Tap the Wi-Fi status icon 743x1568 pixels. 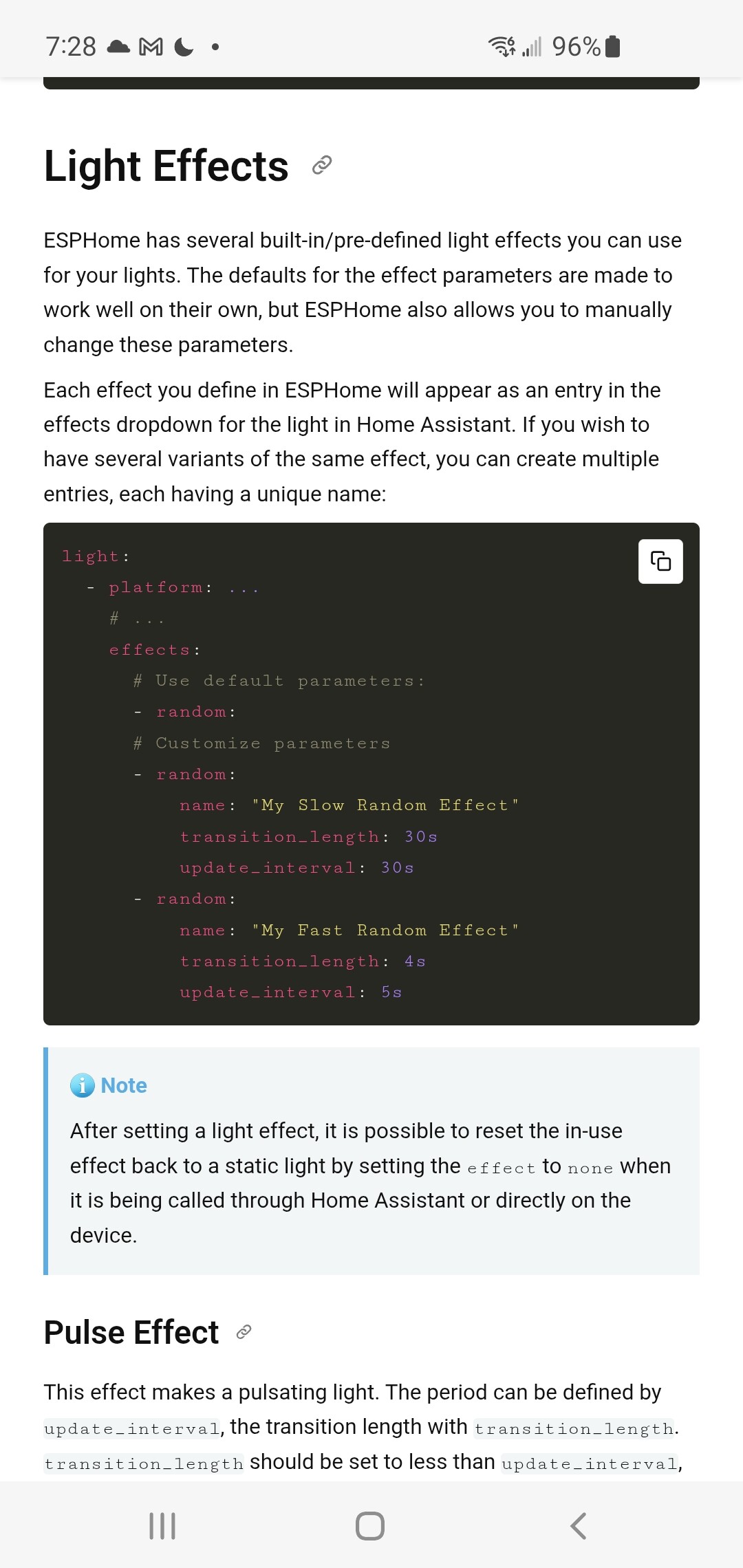(502, 47)
